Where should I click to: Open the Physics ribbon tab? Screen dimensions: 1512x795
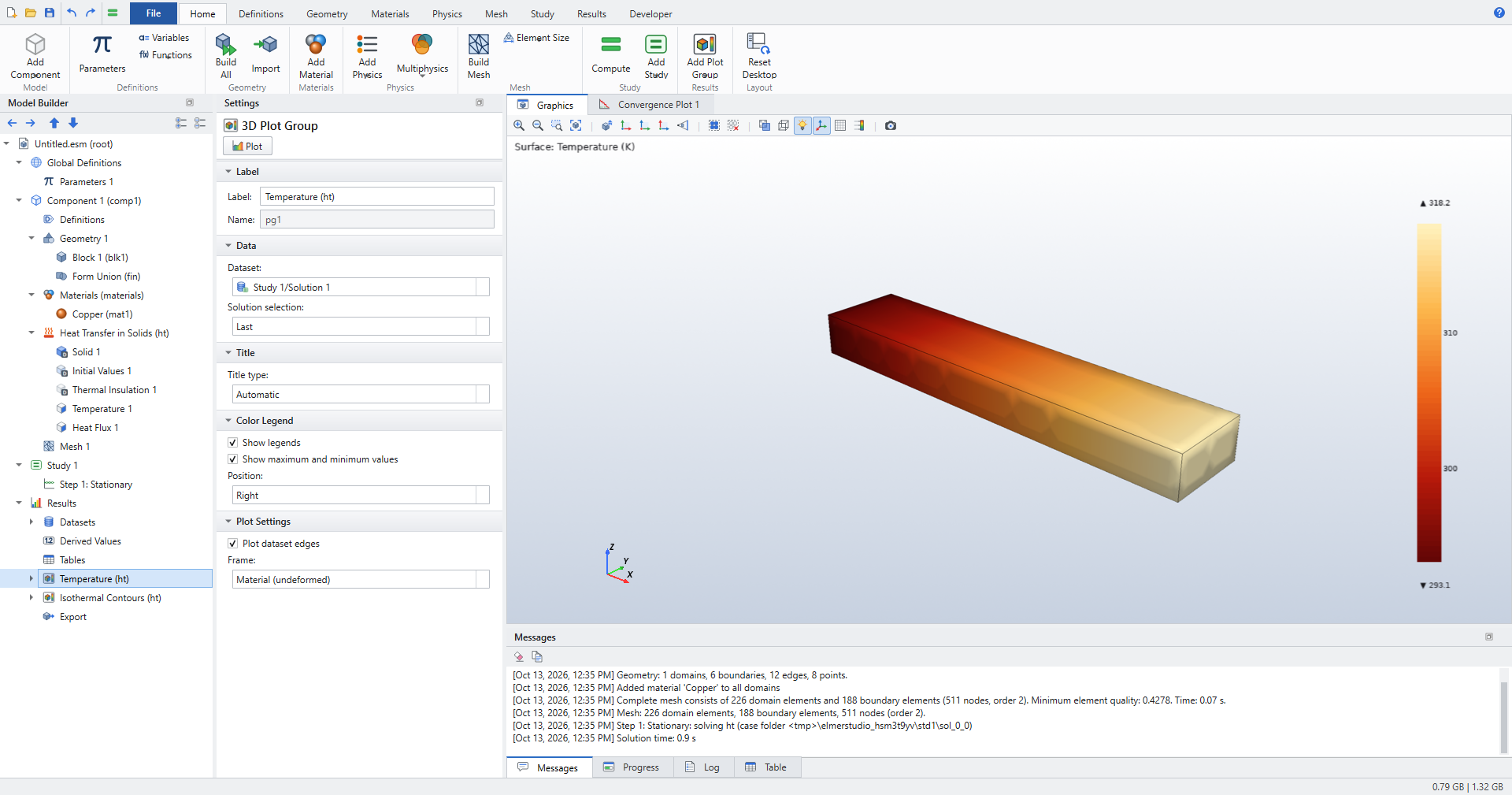coord(447,14)
